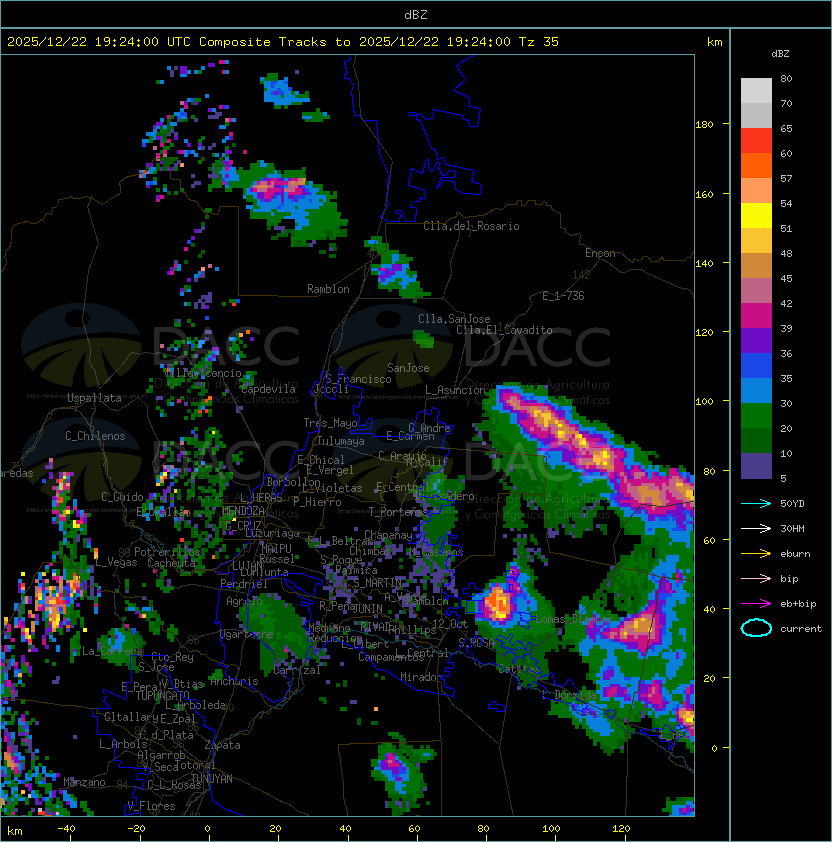Click the C_Chilenos map label
Screen dimensions: 832x842
(x=95, y=436)
